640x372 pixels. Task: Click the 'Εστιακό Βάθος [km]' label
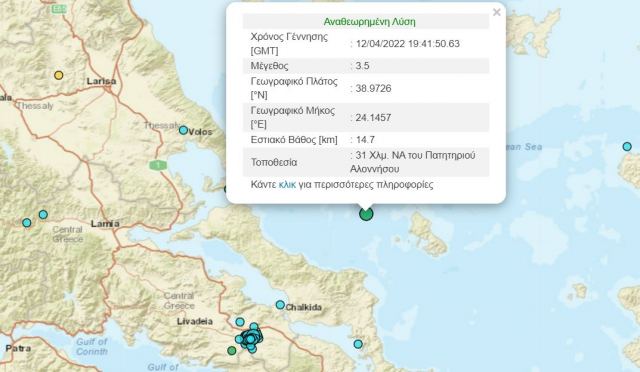[x=294, y=140]
